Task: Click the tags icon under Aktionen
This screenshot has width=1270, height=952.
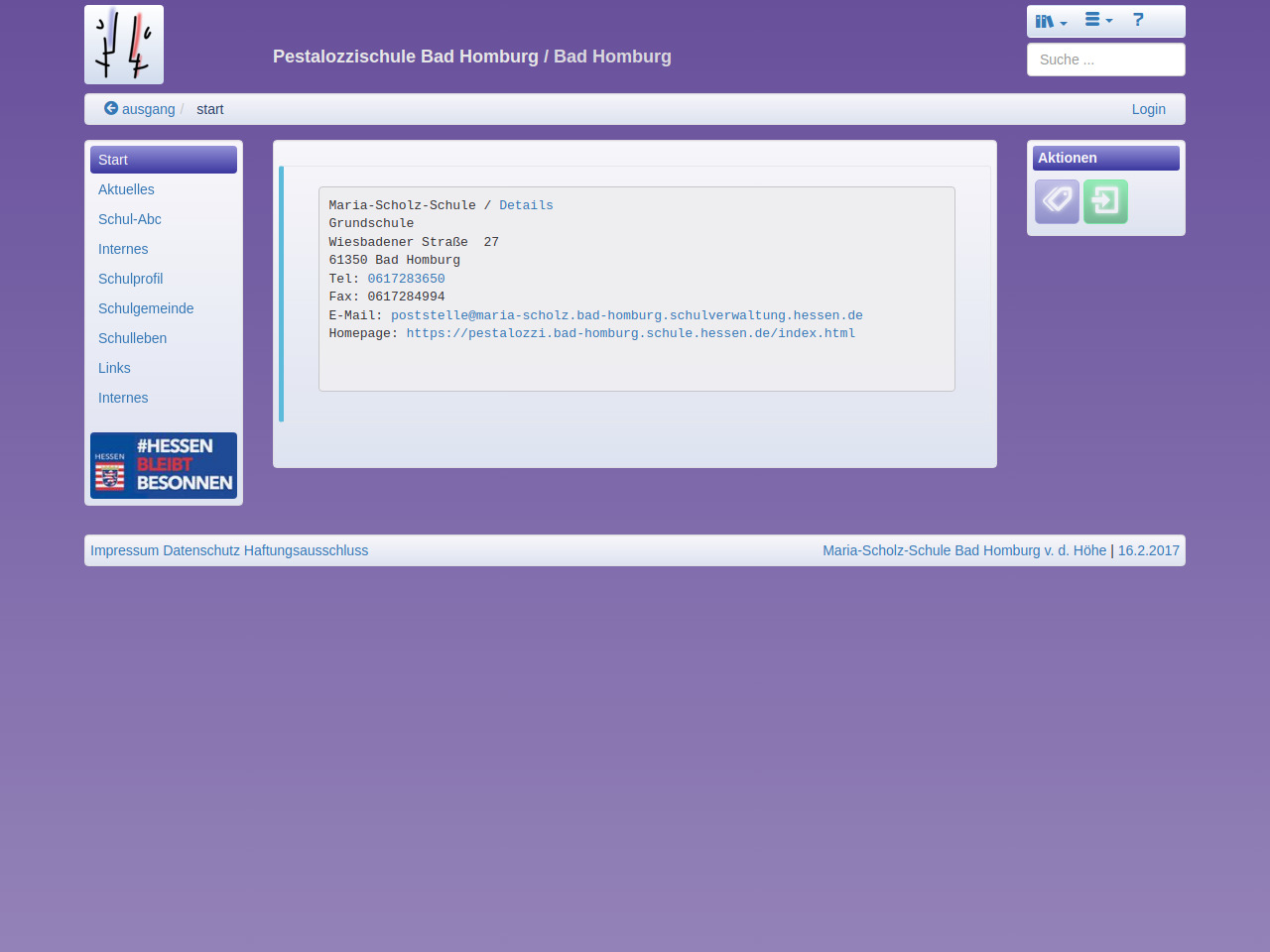Action: tap(1057, 201)
